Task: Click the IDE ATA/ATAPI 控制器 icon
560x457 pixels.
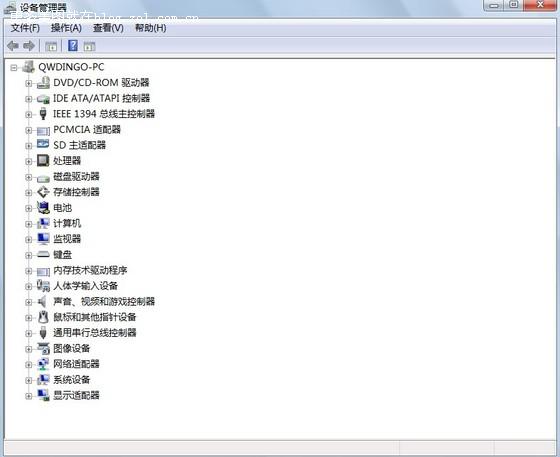Action: [43, 98]
